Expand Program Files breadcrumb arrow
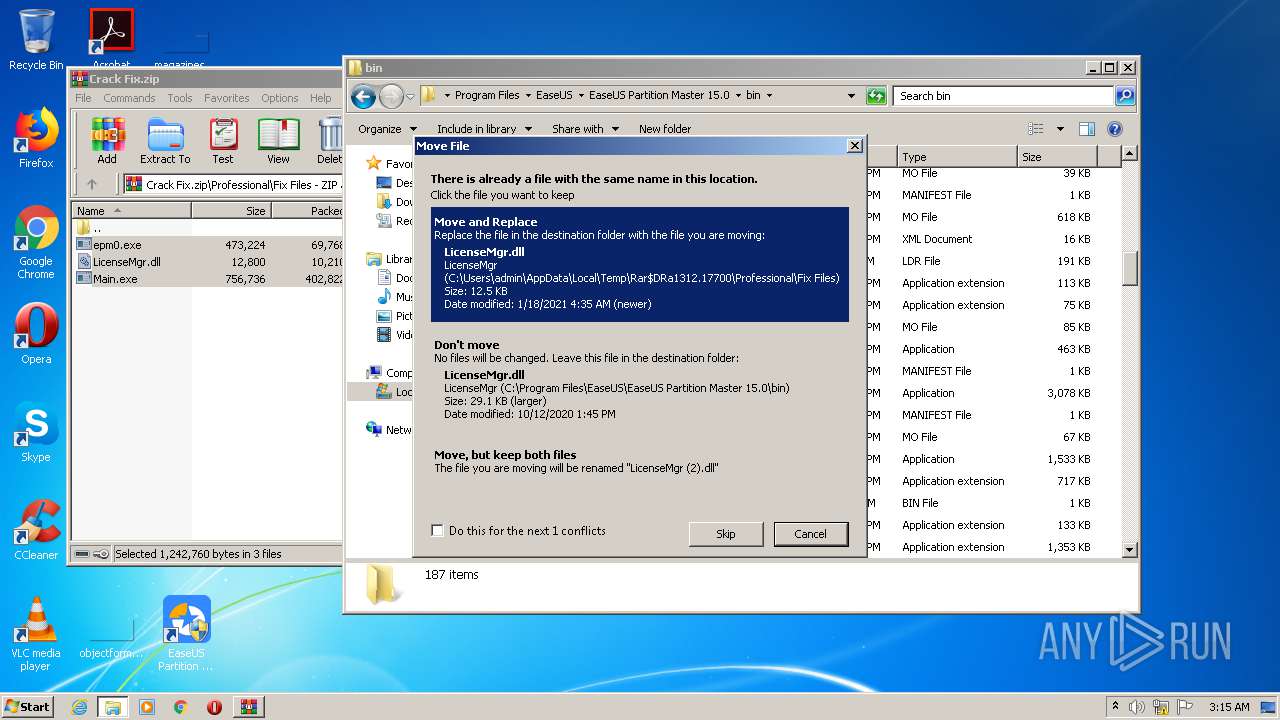 (x=526, y=96)
